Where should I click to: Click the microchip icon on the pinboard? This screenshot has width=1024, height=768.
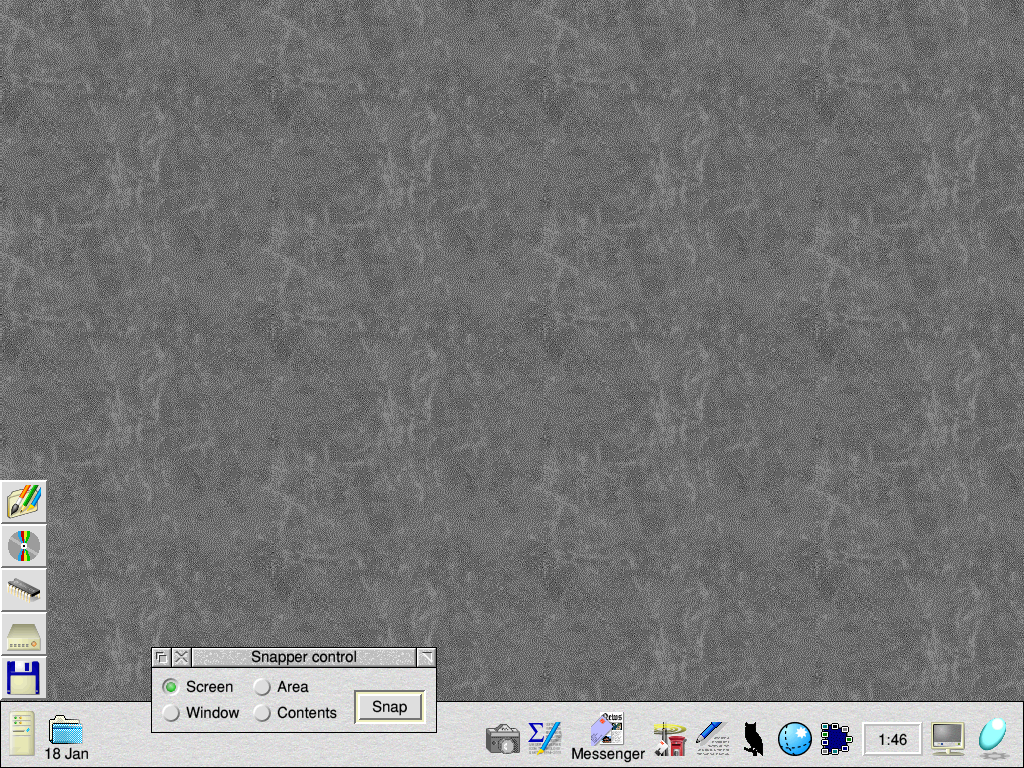(24, 590)
